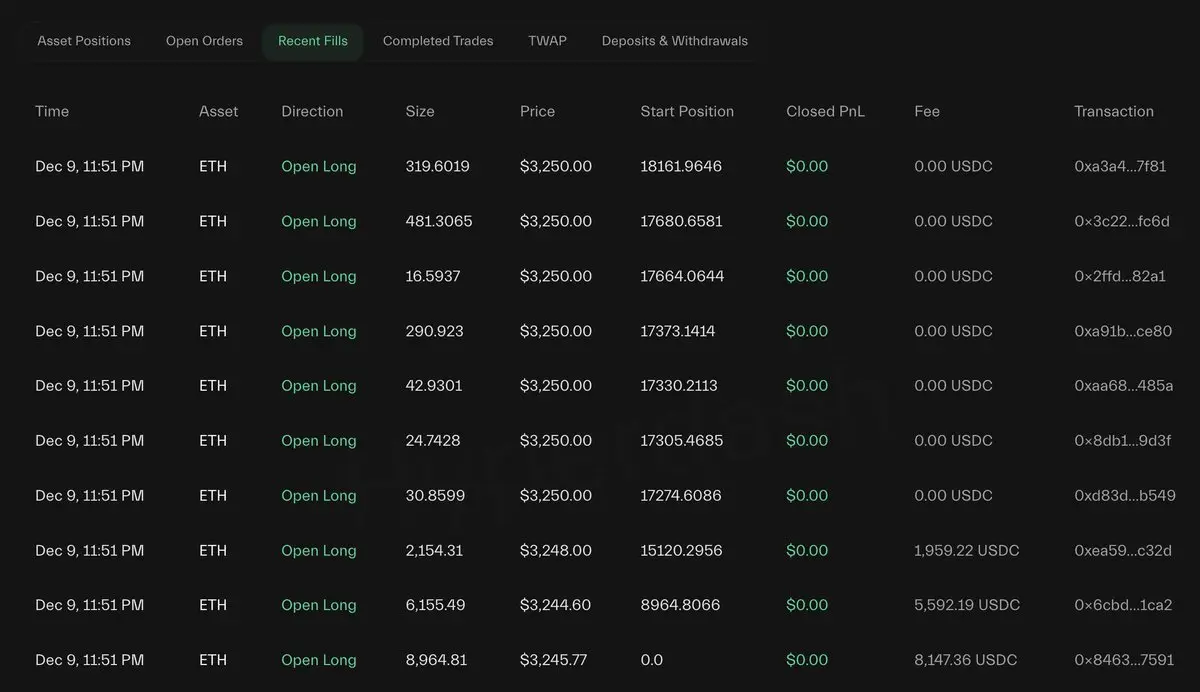The image size is (1200, 692).
Task: Go to the TWAP tab
Action: 547,41
